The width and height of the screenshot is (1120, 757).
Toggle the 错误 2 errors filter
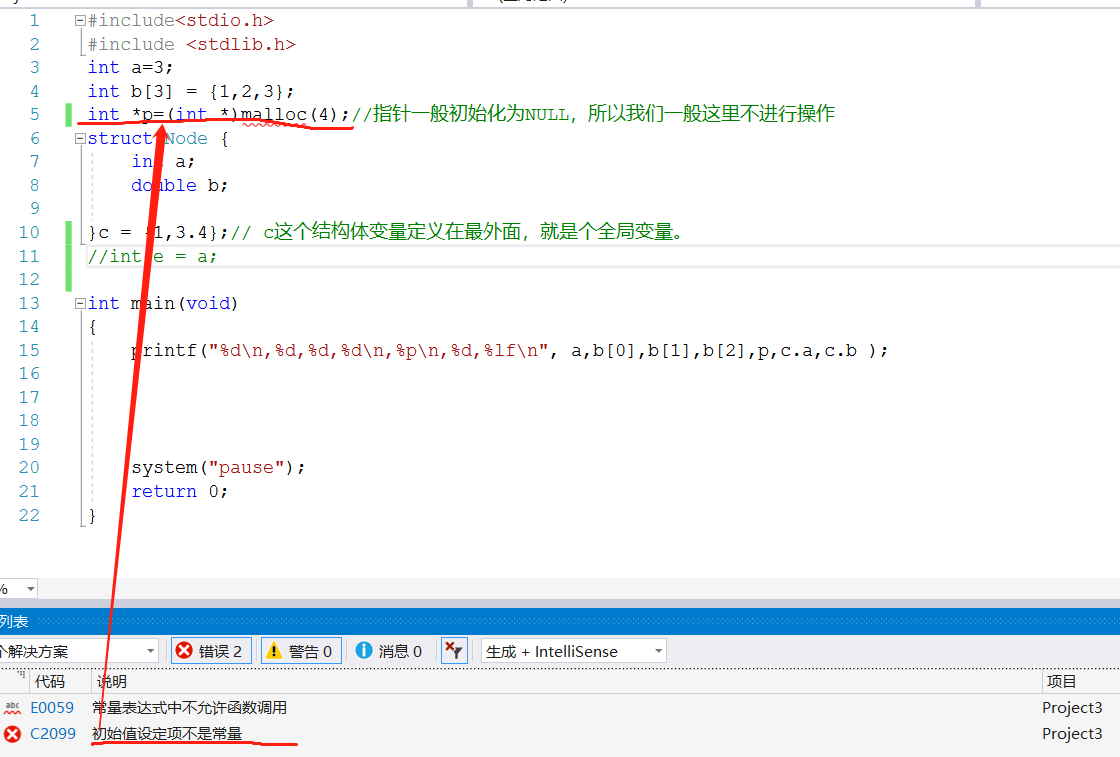pos(211,651)
